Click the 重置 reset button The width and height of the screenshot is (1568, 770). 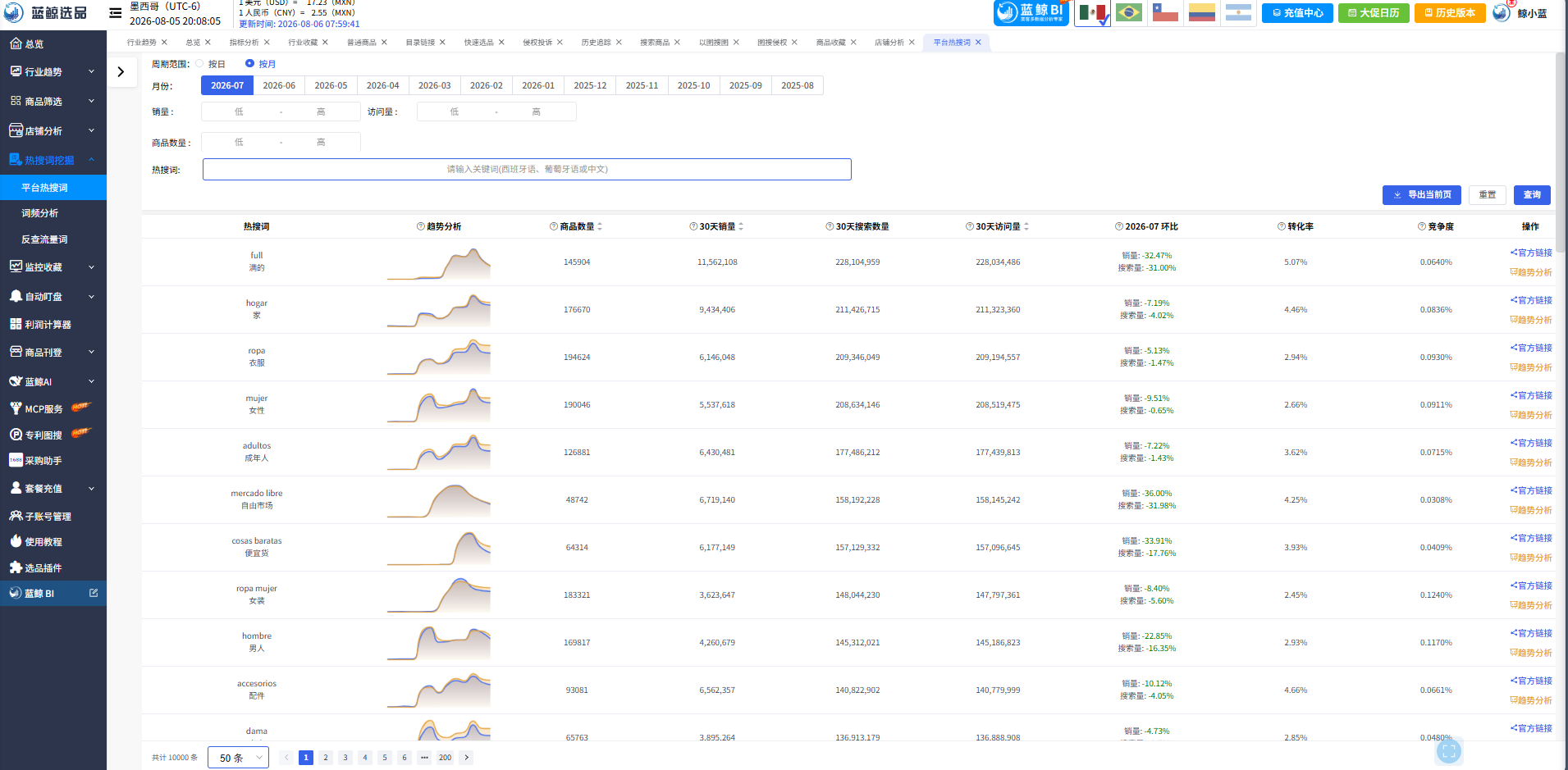[x=1487, y=195]
